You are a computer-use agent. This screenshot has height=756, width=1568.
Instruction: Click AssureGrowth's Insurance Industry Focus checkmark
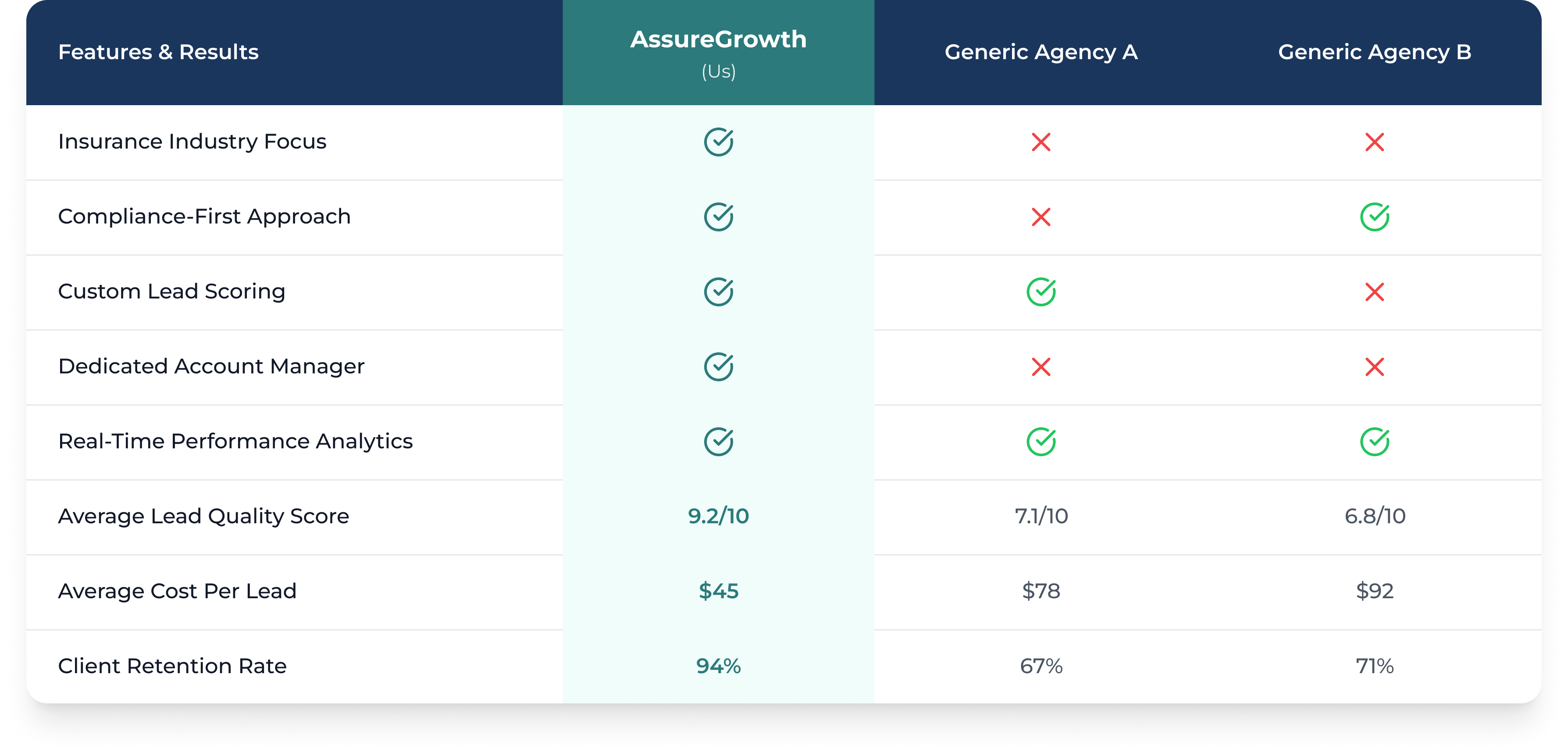click(x=718, y=142)
